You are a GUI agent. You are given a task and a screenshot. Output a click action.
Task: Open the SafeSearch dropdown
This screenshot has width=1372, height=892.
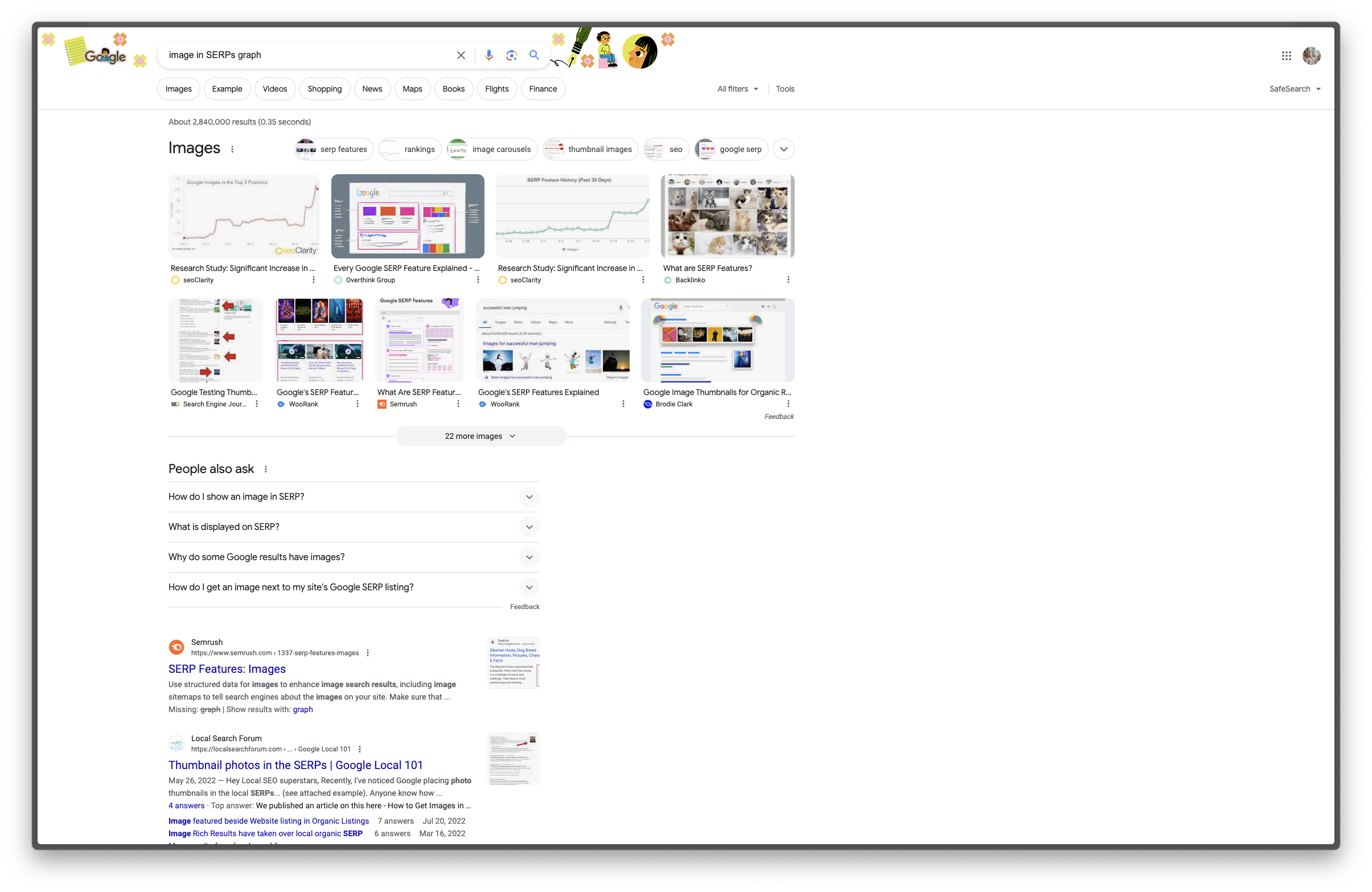point(1295,89)
